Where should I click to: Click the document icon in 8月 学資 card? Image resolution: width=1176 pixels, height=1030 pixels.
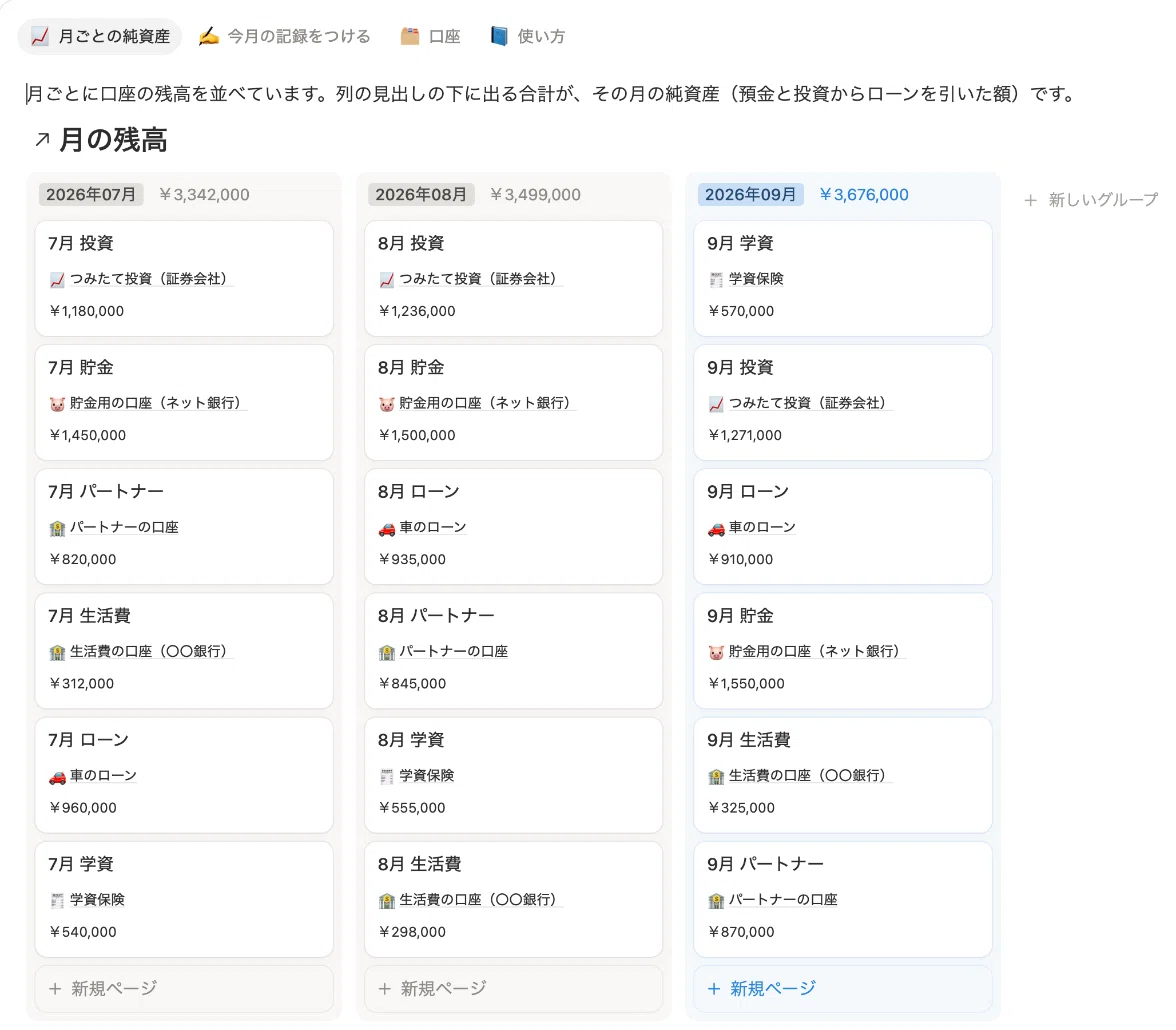click(386, 776)
